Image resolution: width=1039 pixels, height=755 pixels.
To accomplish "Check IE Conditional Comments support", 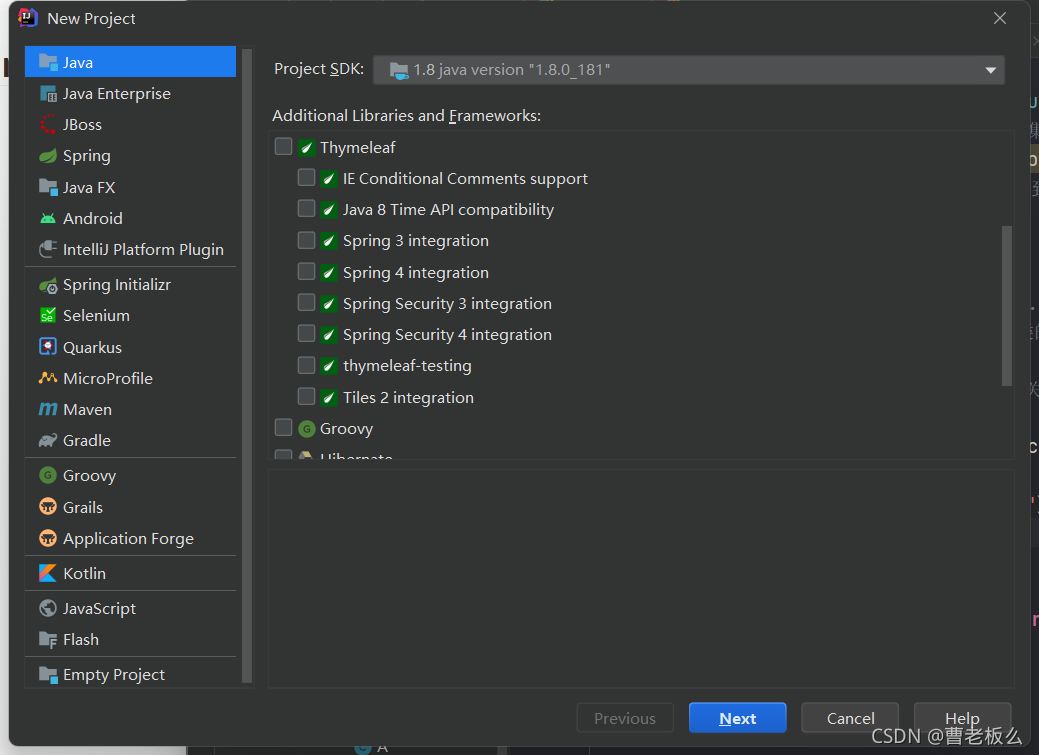I will point(306,178).
